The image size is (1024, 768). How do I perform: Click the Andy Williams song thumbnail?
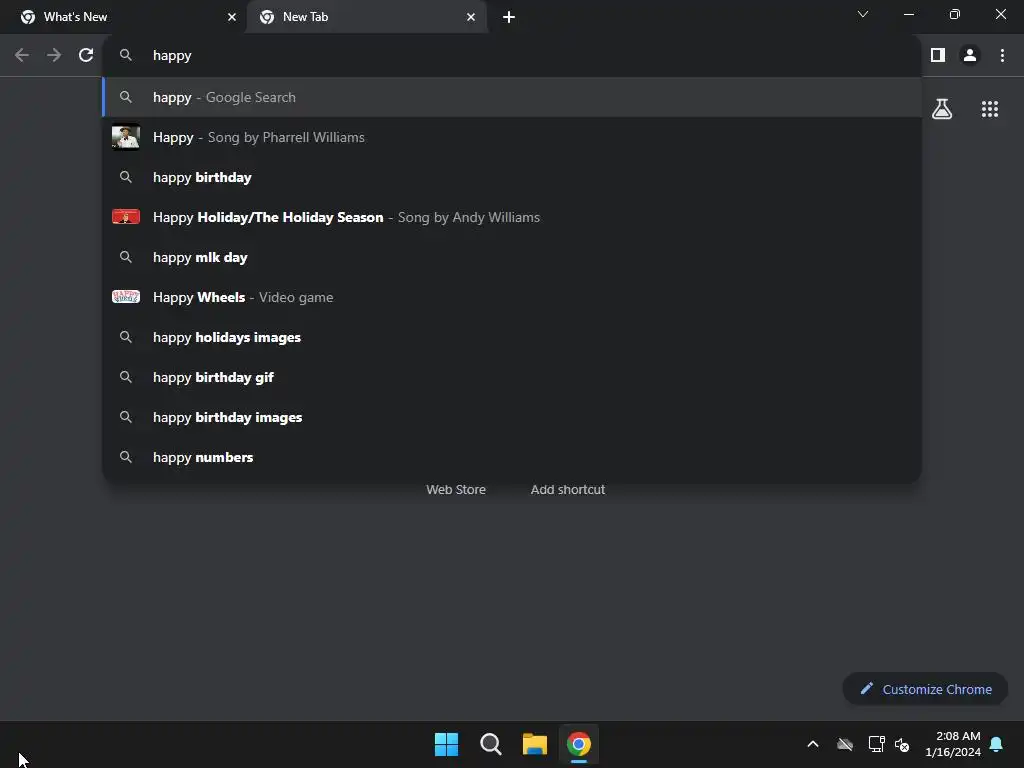click(125, 217)
